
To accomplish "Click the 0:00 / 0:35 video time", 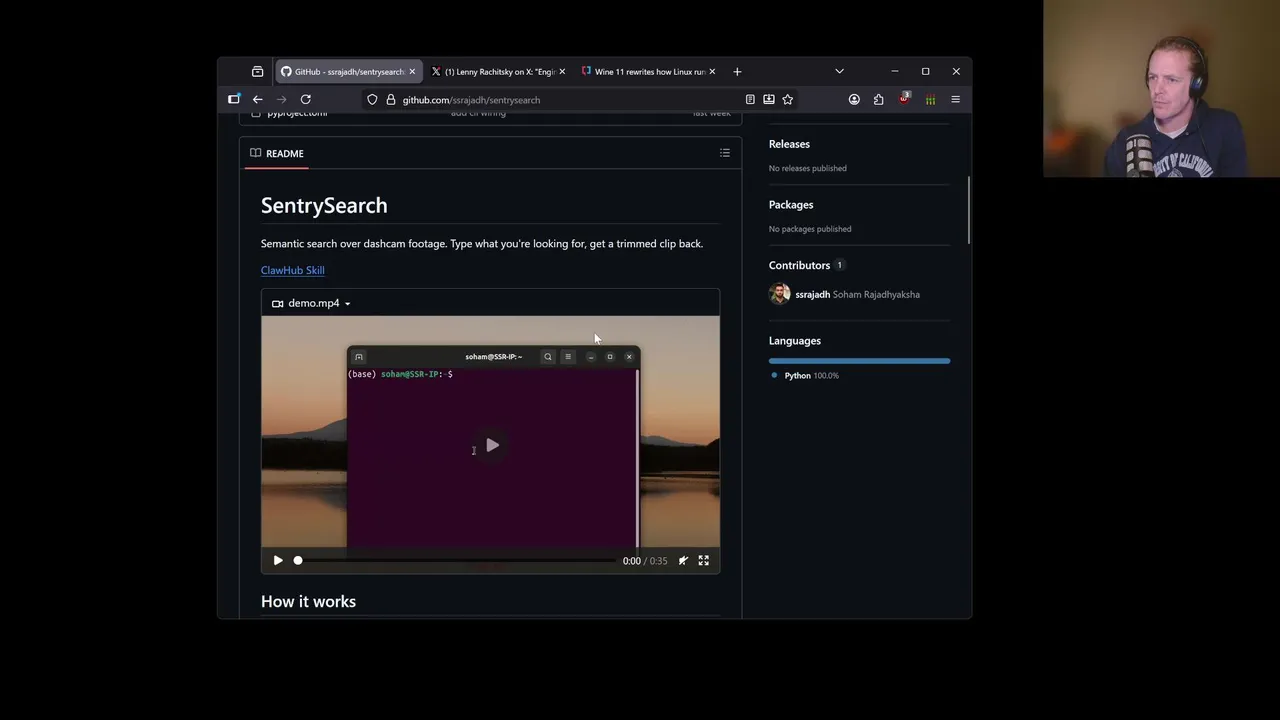I will pyautogui.click(x=645, y=561).
